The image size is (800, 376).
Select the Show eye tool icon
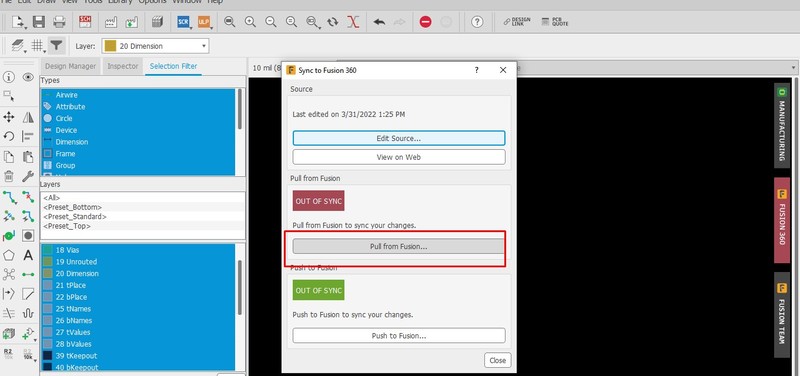click(x=28, y=77)
